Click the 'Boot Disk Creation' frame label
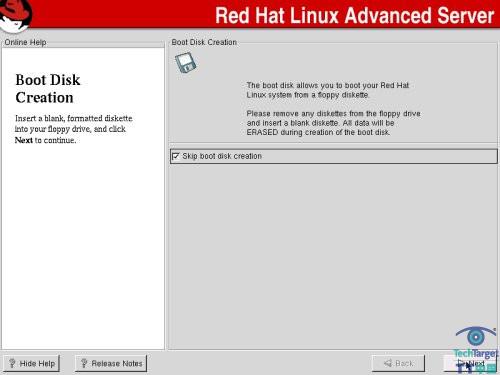 [x=204, y=42]
